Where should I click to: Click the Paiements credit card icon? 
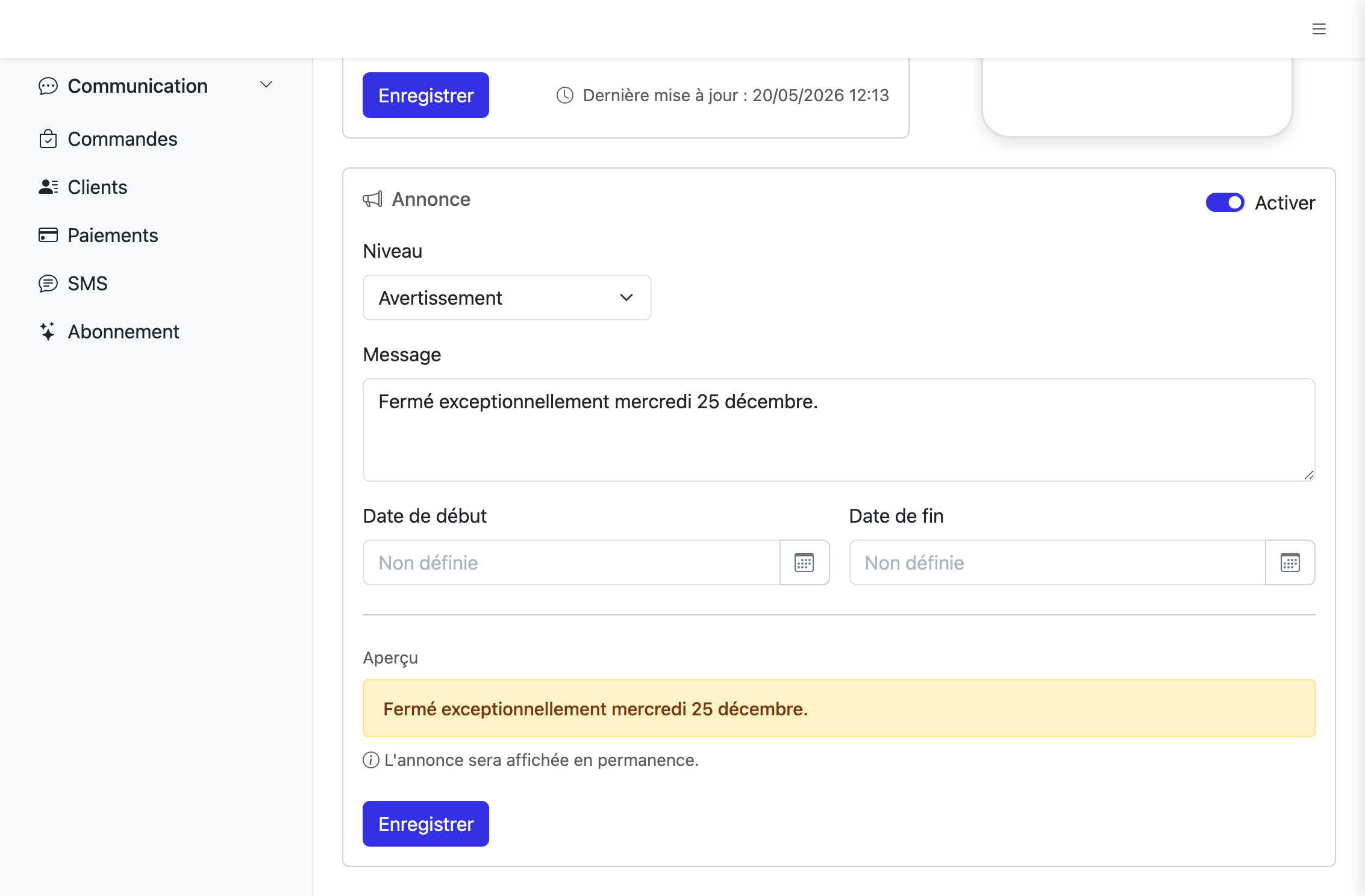pos(48,235)
